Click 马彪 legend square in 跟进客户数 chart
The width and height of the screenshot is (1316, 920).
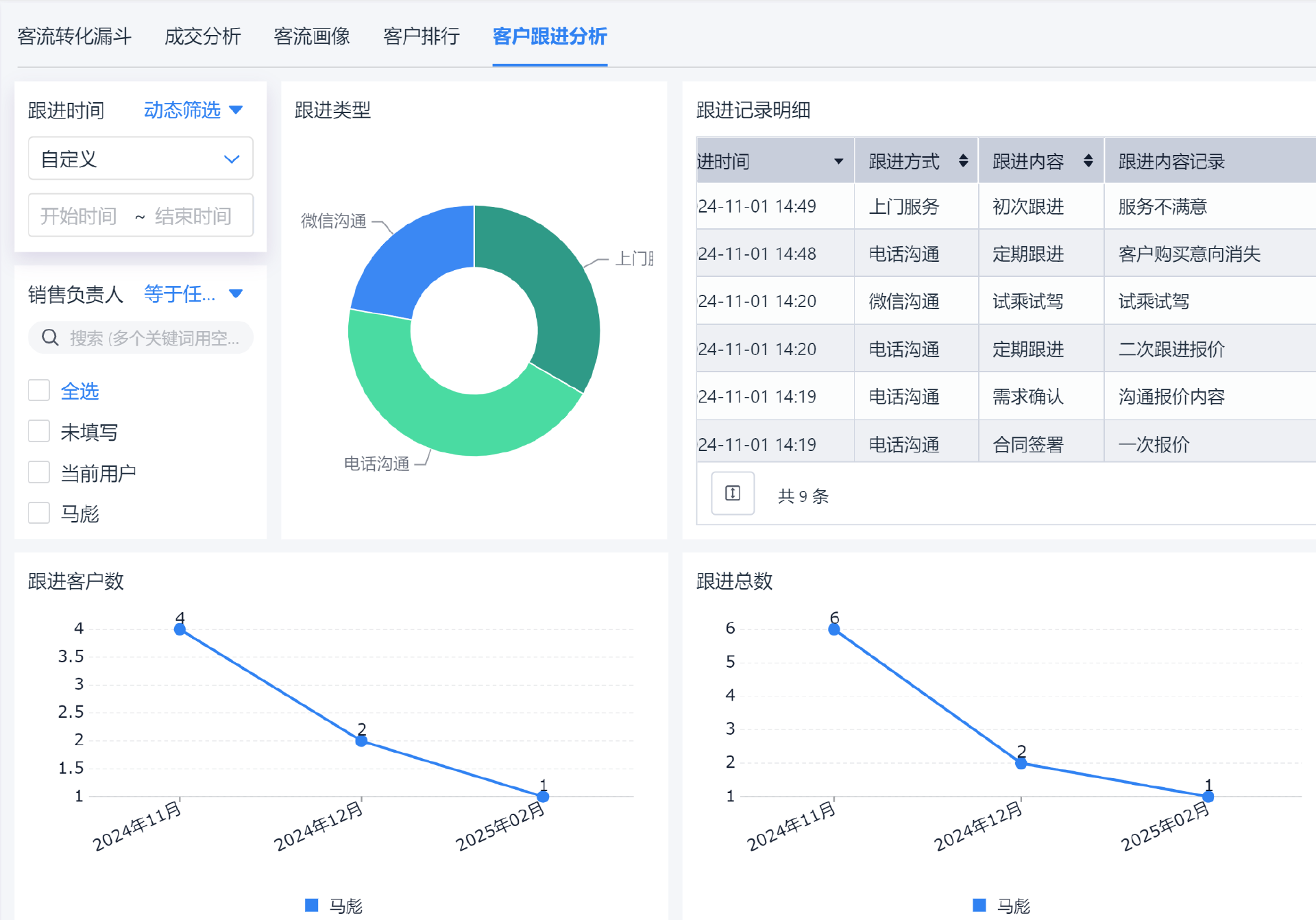pyautogui.click(x=312, y=905)
